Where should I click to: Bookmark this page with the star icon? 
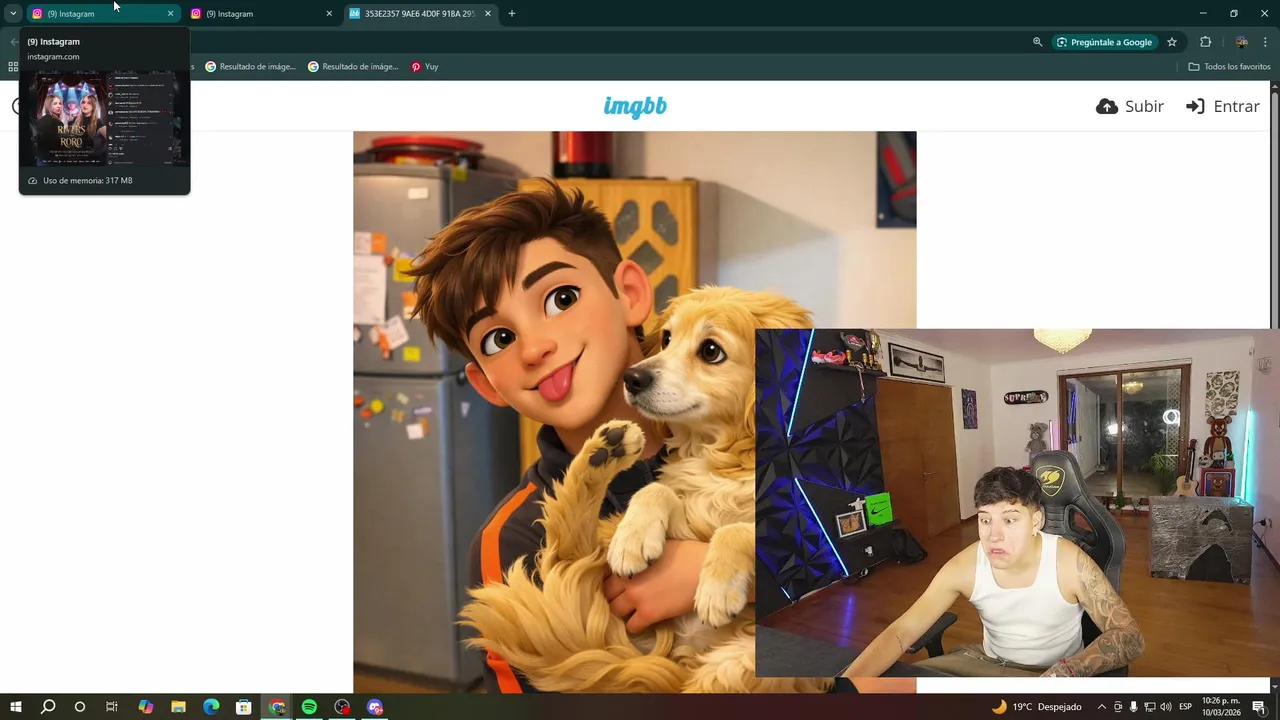[x=1172, y=42]
